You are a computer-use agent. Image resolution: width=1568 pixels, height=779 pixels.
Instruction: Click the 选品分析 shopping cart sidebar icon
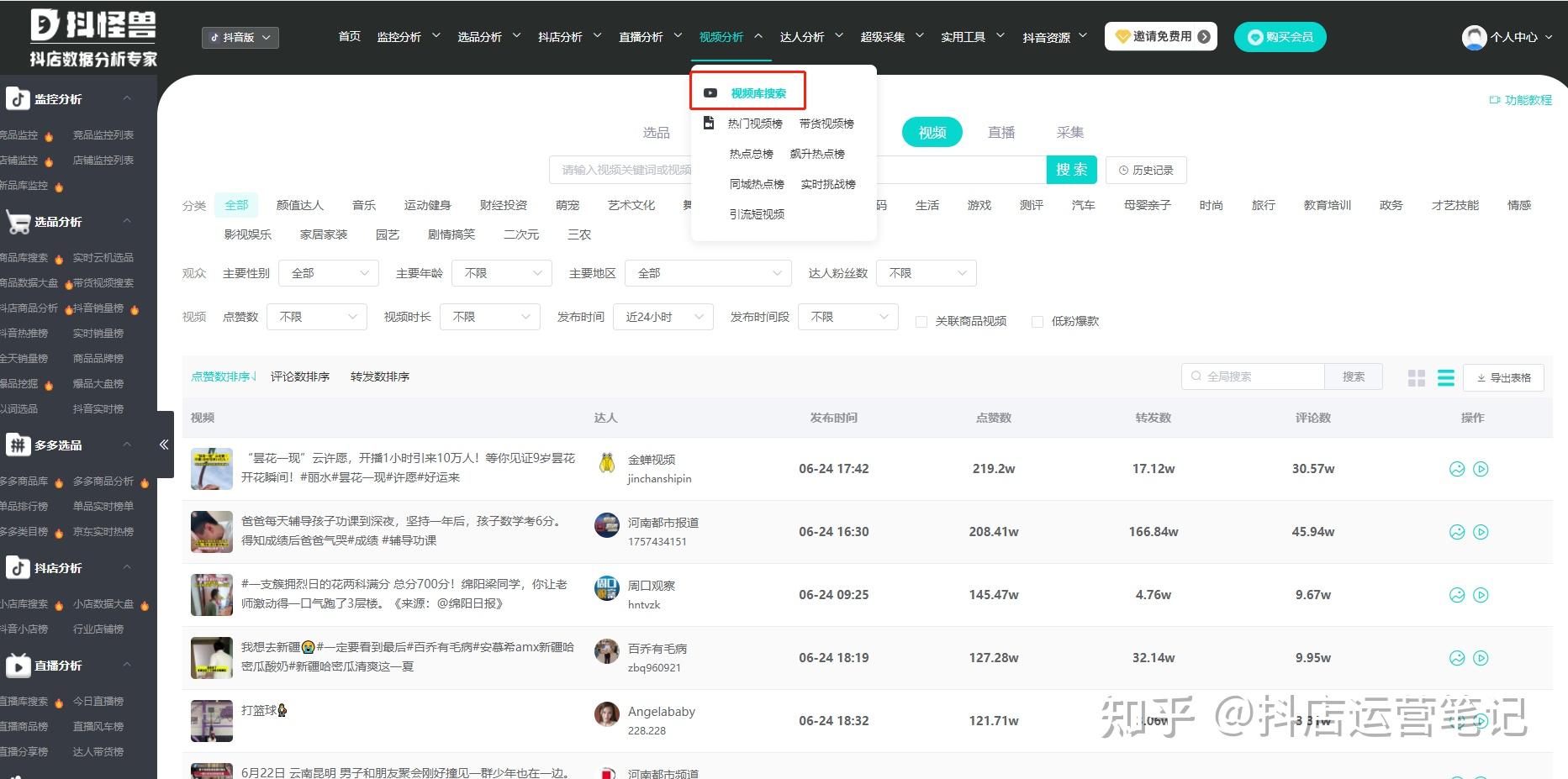coord(18,222)
